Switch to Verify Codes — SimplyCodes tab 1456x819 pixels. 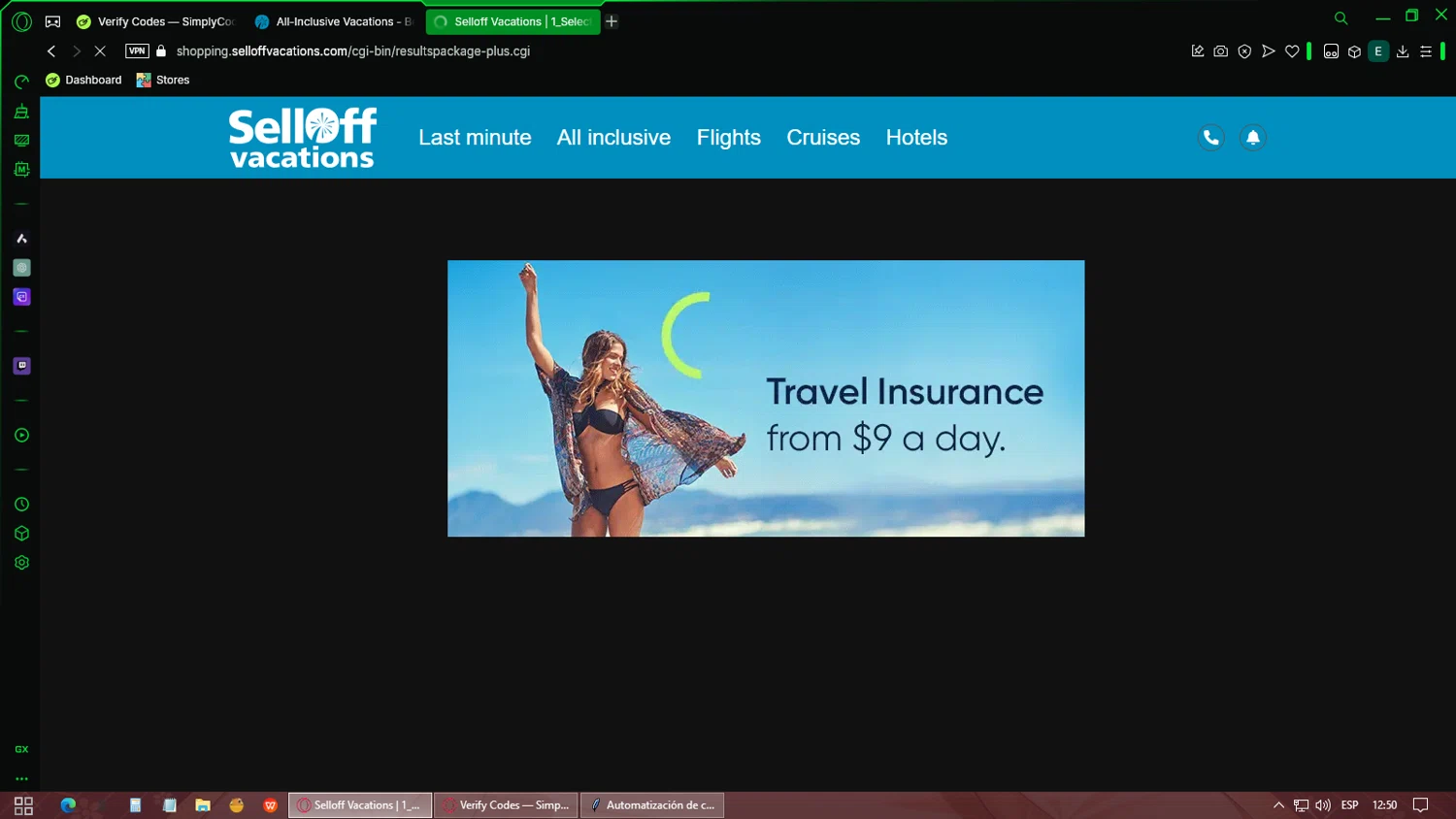pos(156,21)
